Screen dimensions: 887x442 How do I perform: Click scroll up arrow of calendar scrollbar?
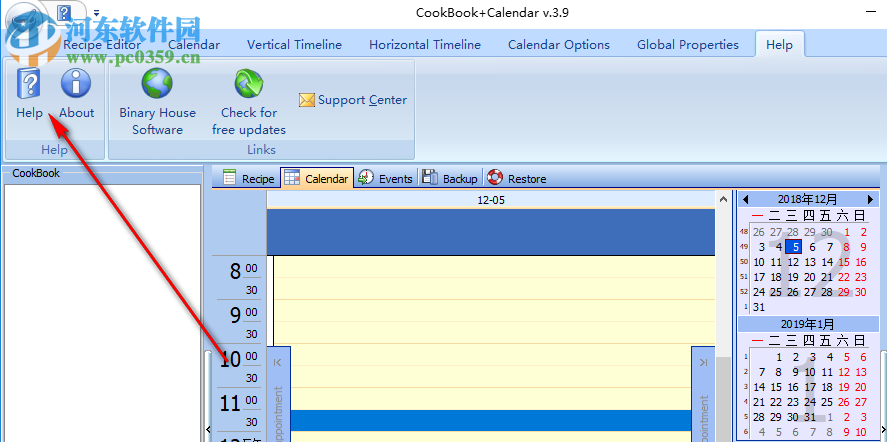[722, 199]
